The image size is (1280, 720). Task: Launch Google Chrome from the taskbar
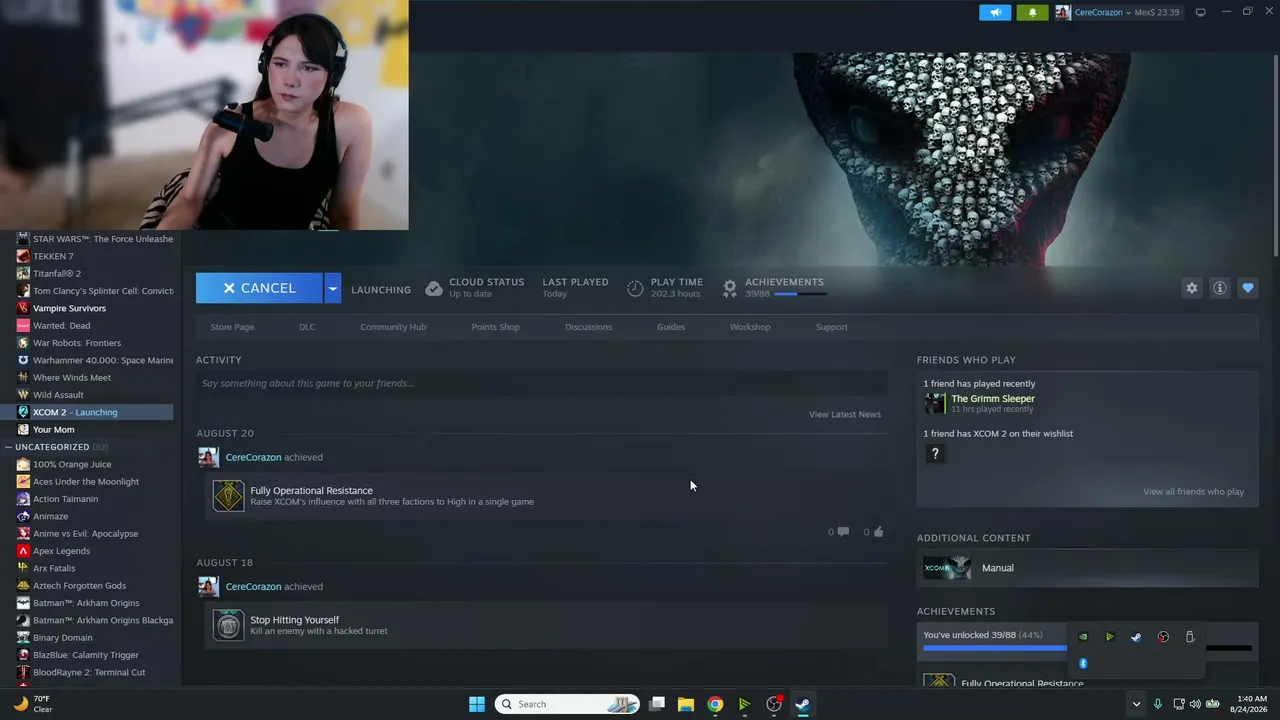tap(715, 704)
